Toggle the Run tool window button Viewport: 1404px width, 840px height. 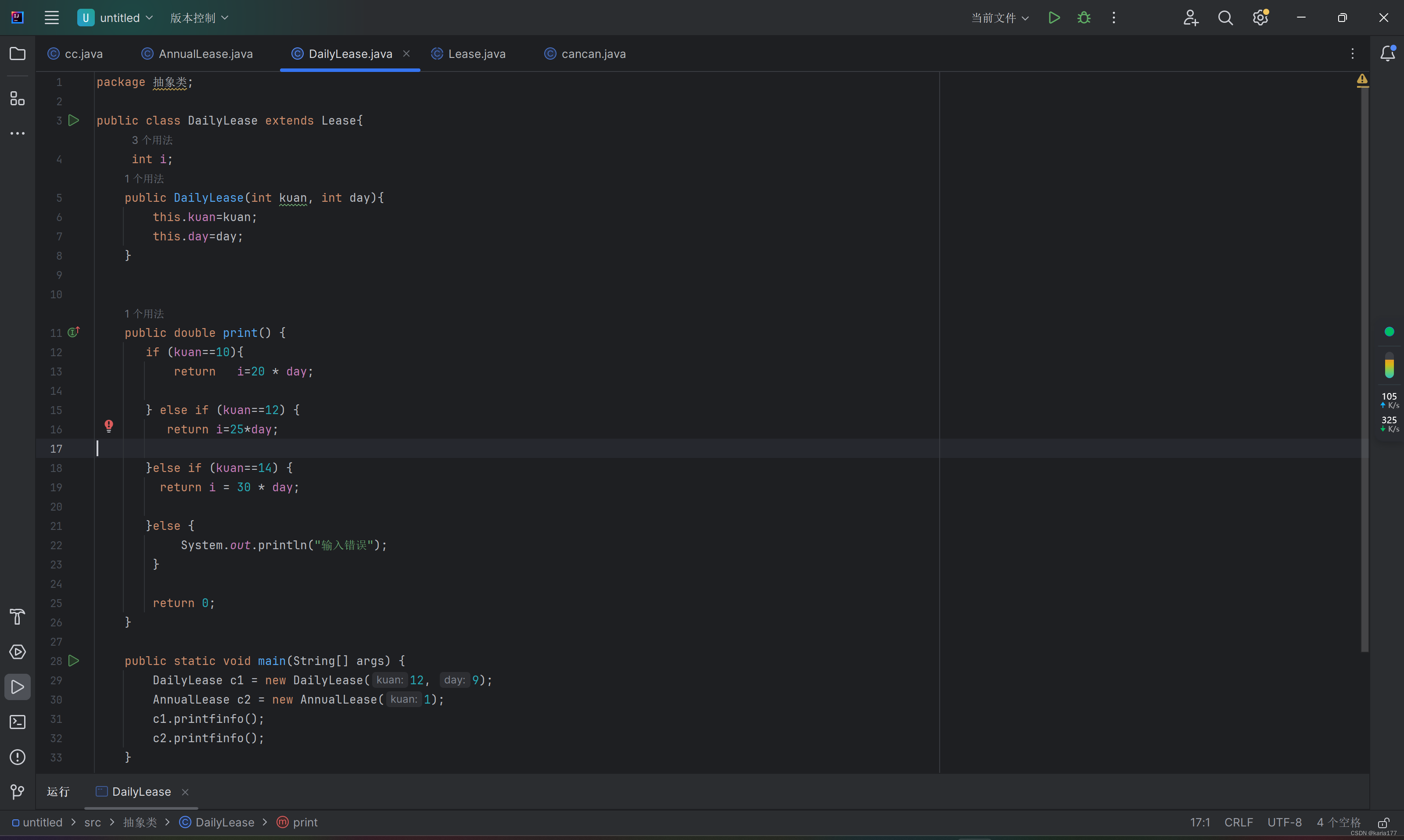(x=18, y=687)
